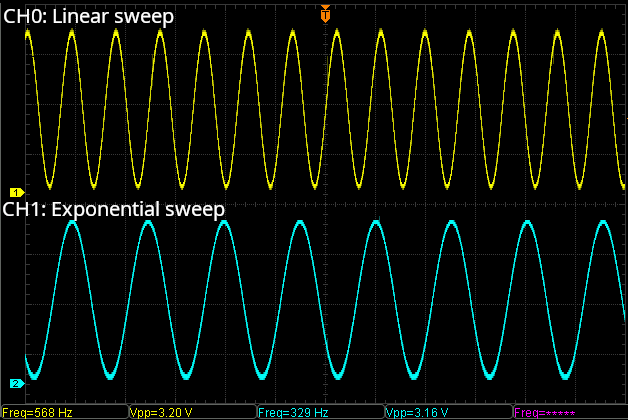Select the orange trigger position marker

[325, 14]
